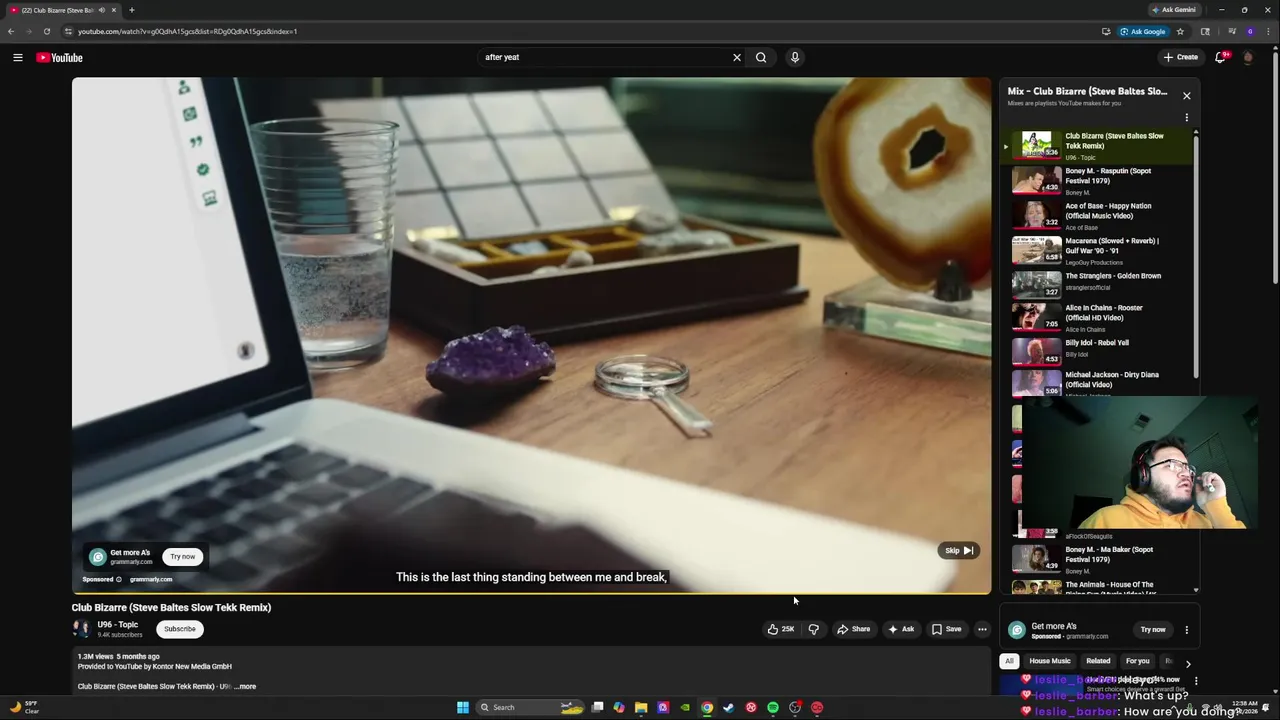Open Mix playlist options menu
1280x720 pixels.
(1187, 117)
